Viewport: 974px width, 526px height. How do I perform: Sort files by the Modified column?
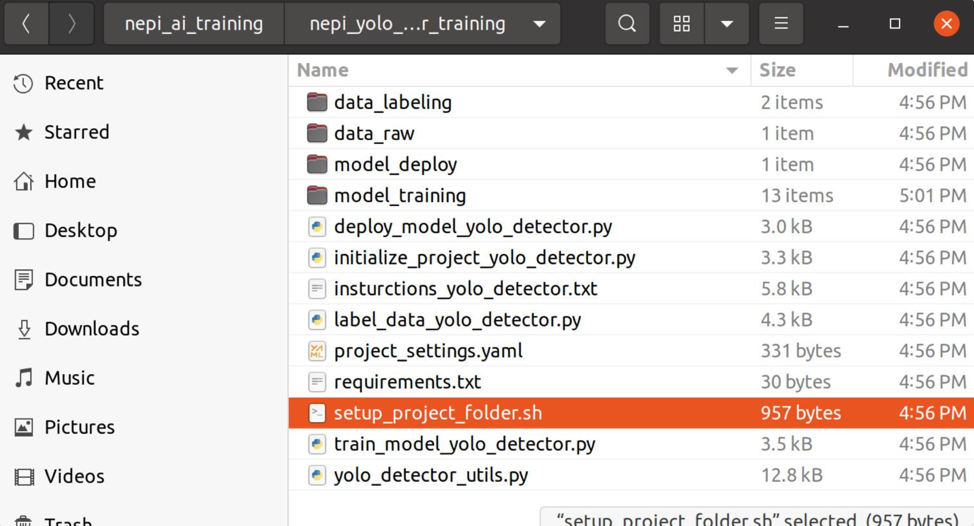coord(926,70)
